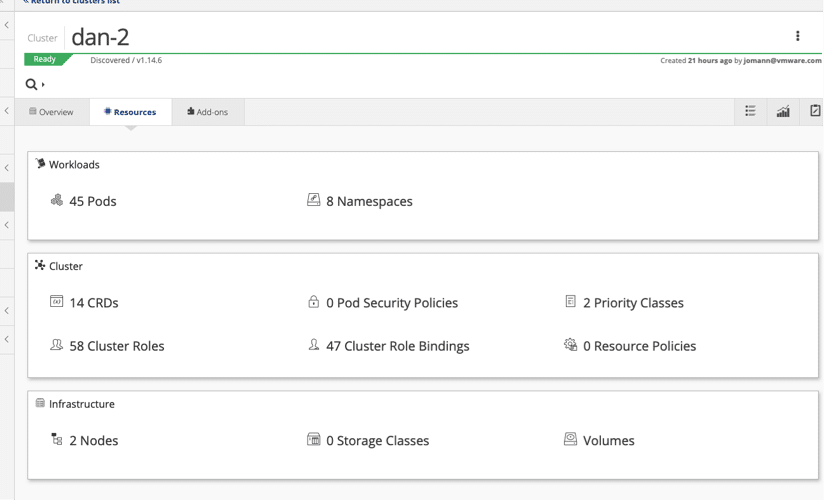This screenshot has height=500, width=824.
Task: Click the Pods icon in Workloads
Action: [x=57, y=201]
